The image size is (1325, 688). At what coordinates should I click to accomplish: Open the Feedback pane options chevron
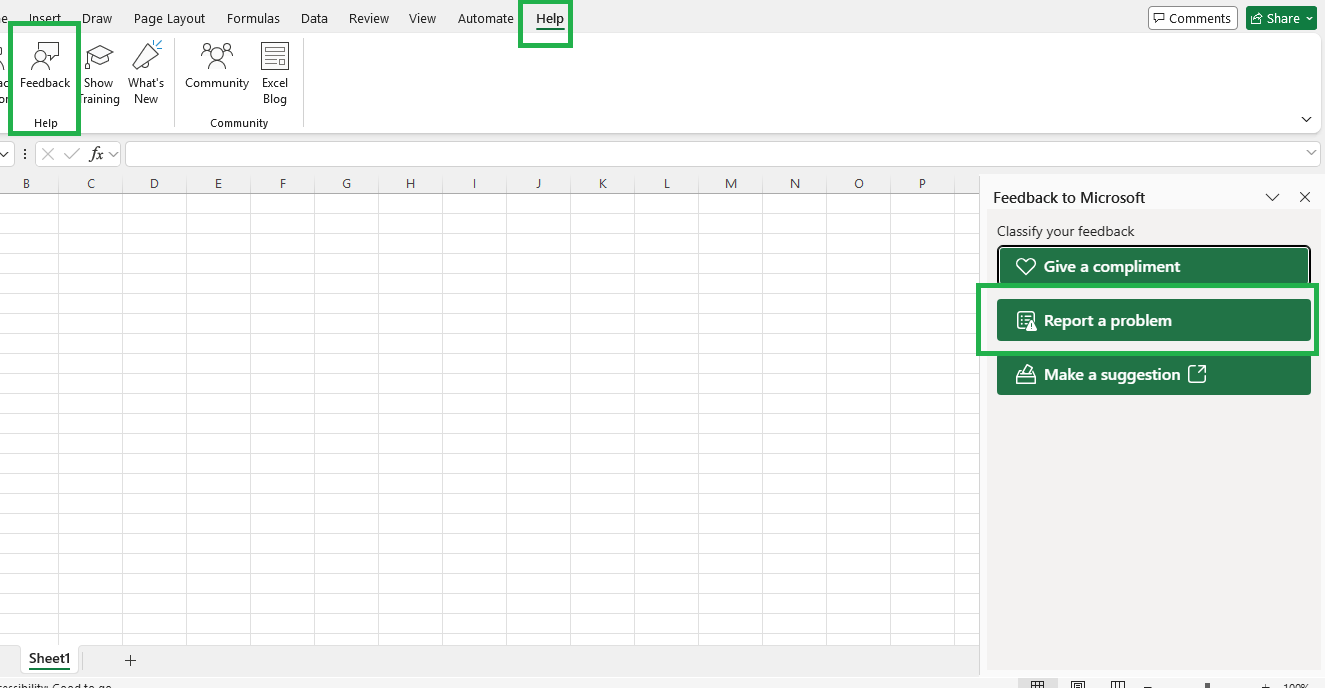[1273, 197]
